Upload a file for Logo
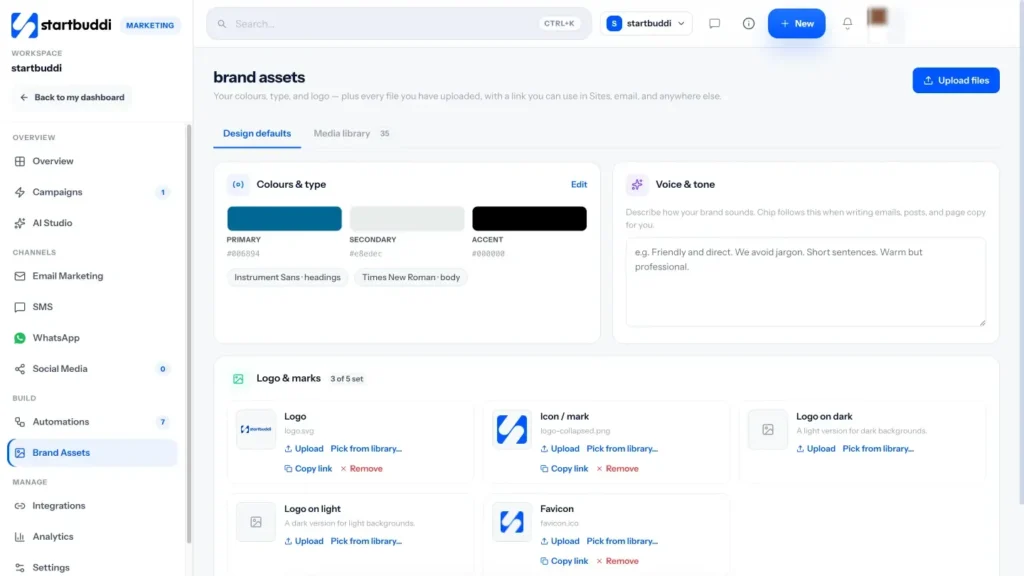Image resolution: width=1024 pixels, height=576 pixels. click(304, 449)
